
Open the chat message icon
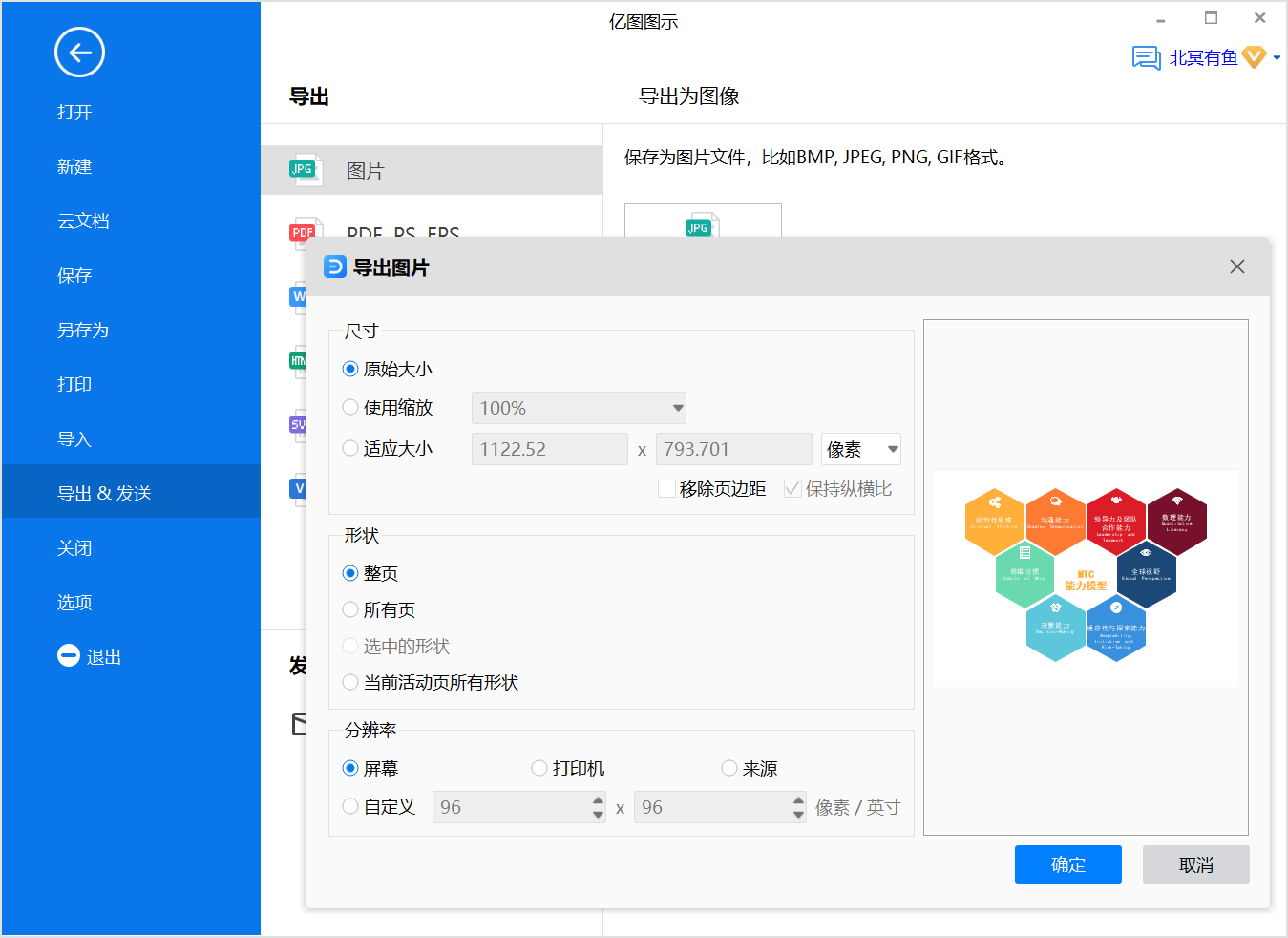click(1146, 58)
